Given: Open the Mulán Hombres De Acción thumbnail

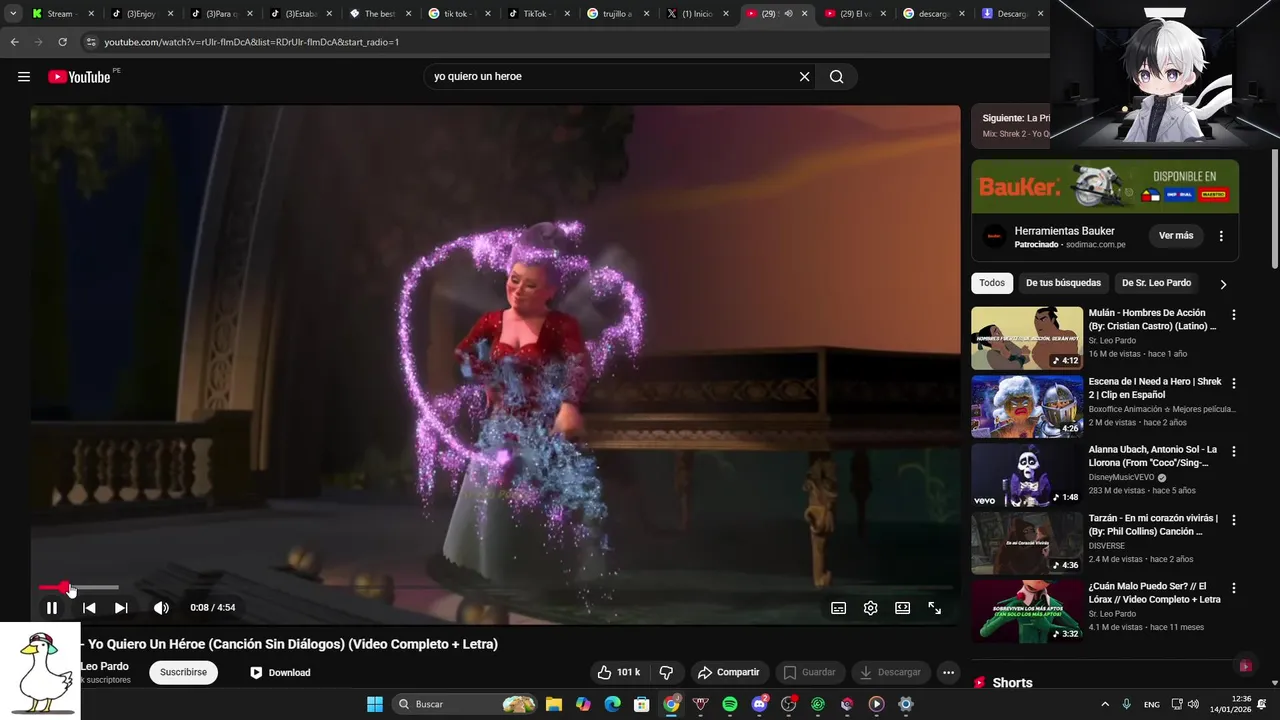Looking at the screenshot, I should pos(1027,338).
